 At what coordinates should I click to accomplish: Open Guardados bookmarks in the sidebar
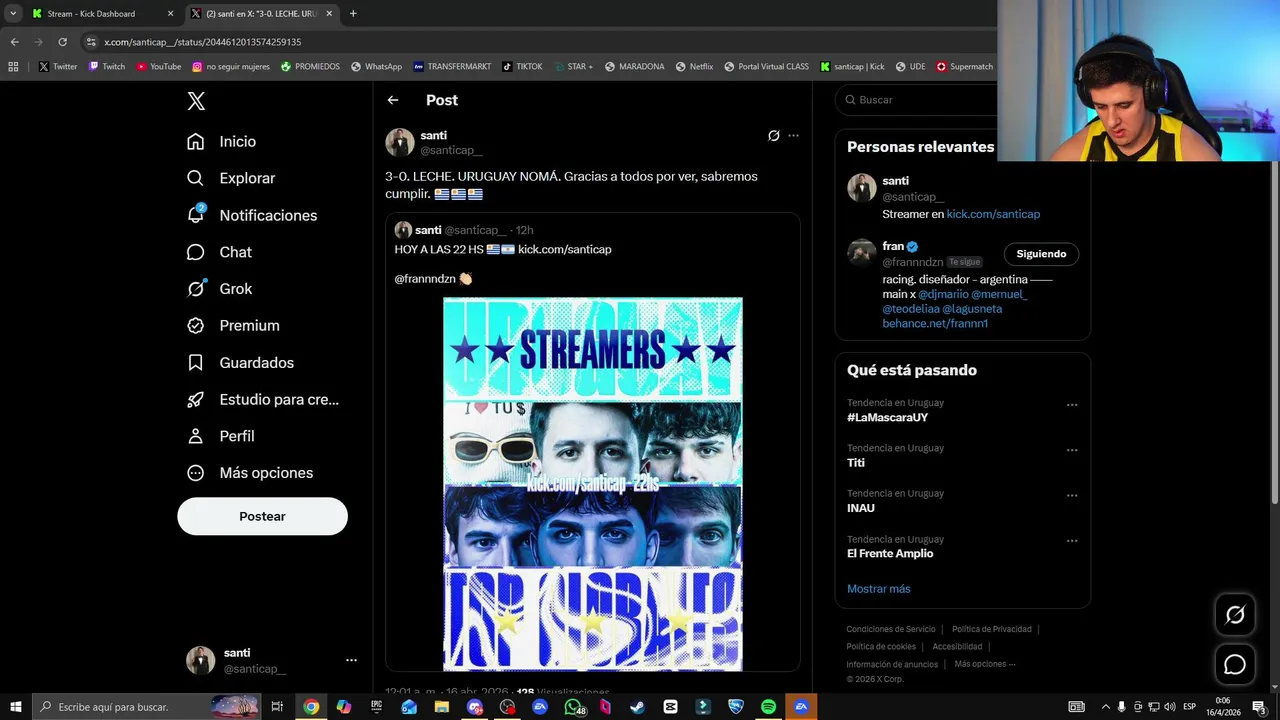pos(240,363)
